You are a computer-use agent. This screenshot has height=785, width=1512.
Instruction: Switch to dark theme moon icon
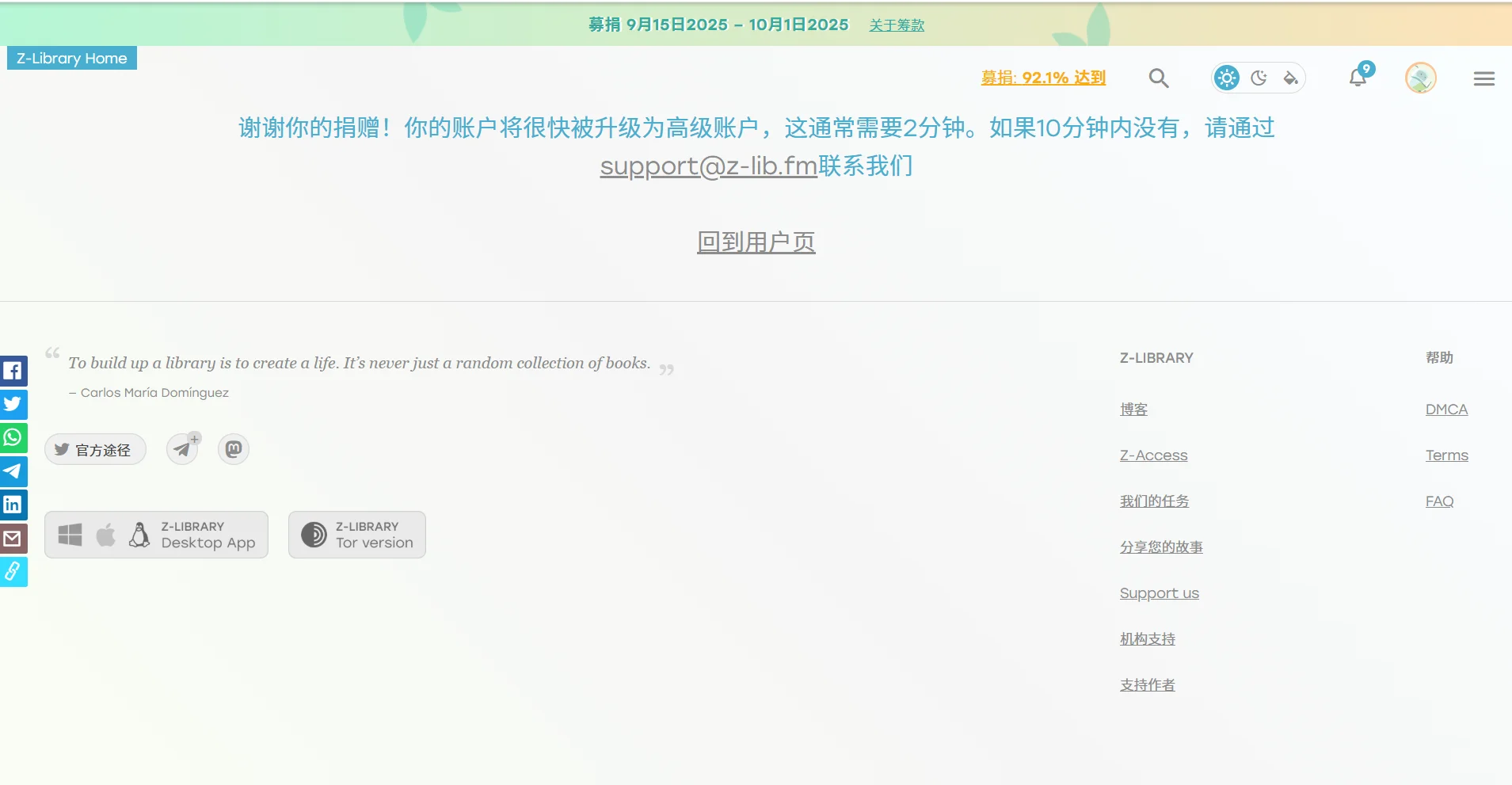1259,78
